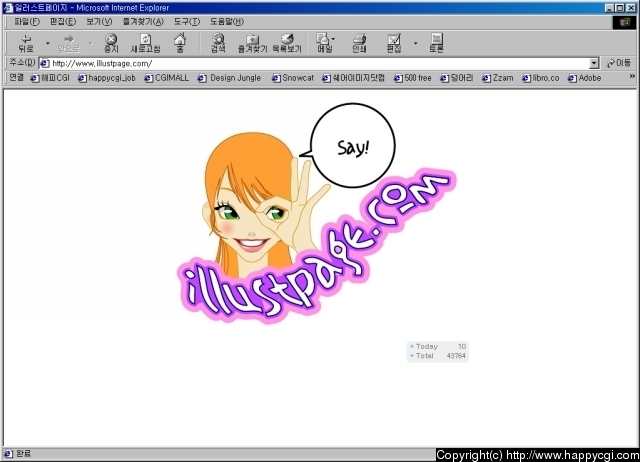Open the 즐겨찾기(A) Favorites menu
Screen dimensions: 640x462
pyautogui.click(x=143, y=22)
